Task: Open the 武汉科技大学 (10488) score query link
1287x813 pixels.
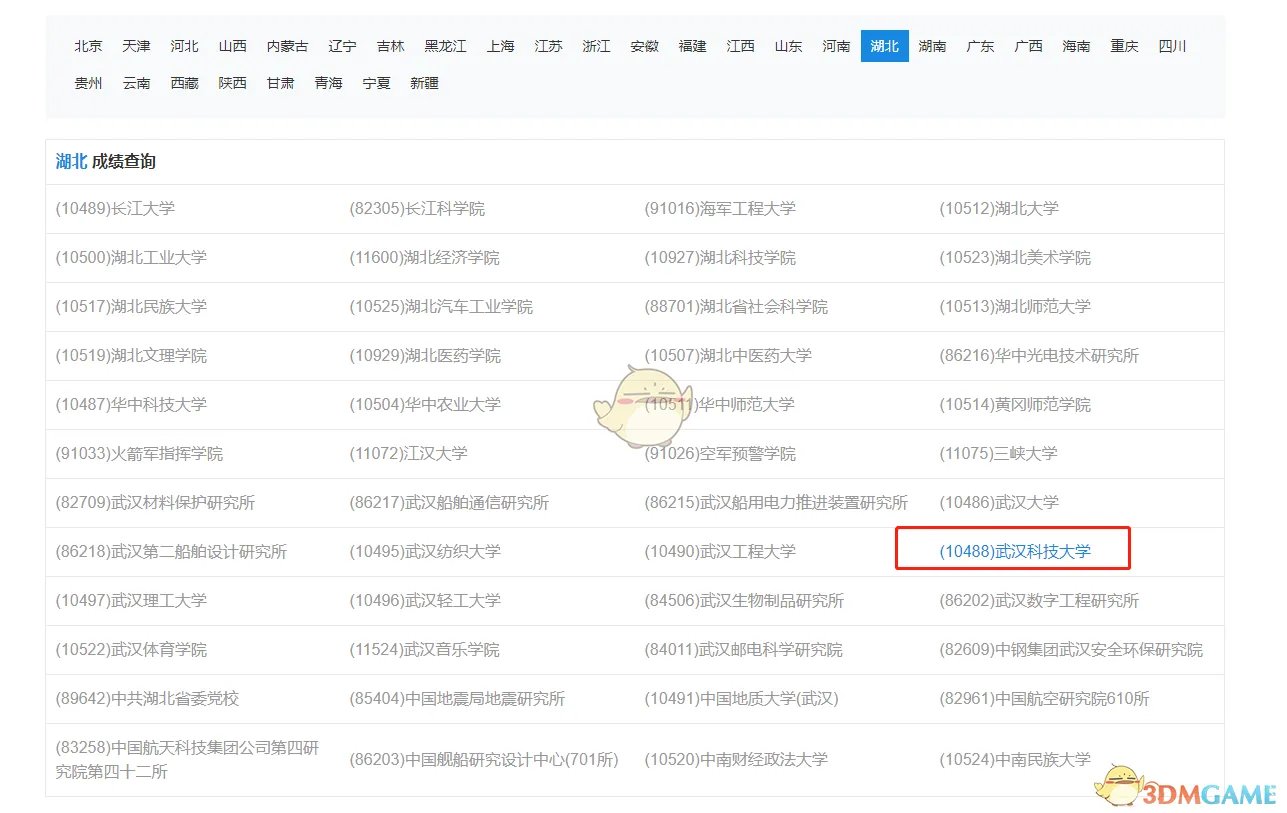Action: pyautogui.click(x=1018, y=551)
